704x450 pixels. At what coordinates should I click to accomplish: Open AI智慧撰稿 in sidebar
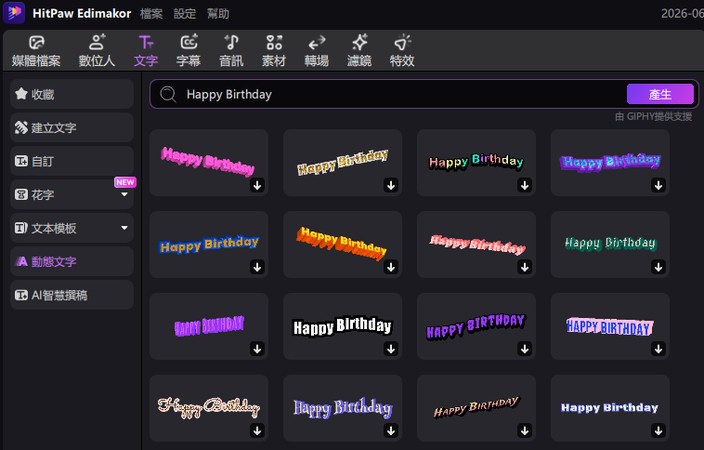tap(72, 295)
